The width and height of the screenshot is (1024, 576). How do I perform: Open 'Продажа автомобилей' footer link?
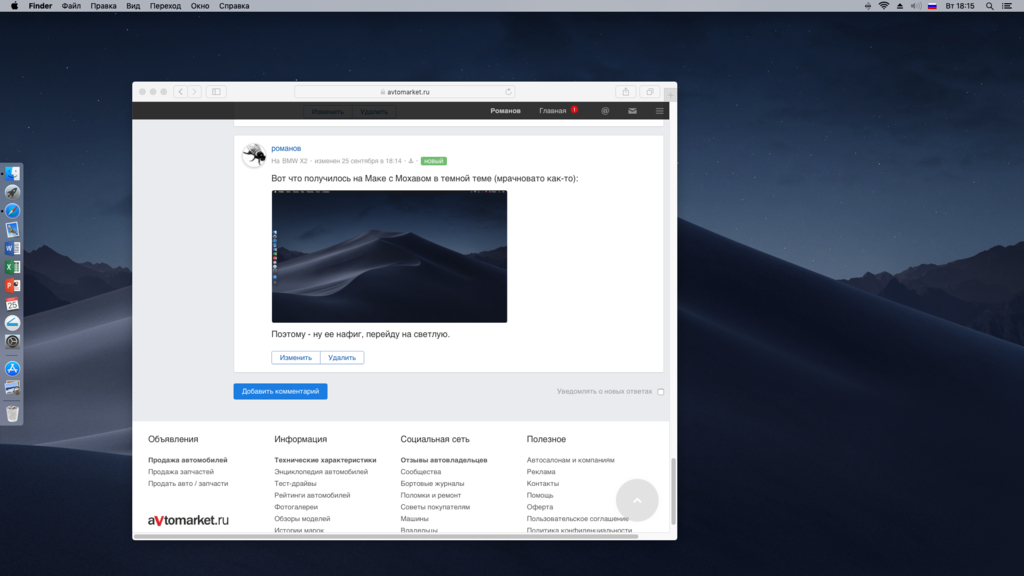[187, 460]
